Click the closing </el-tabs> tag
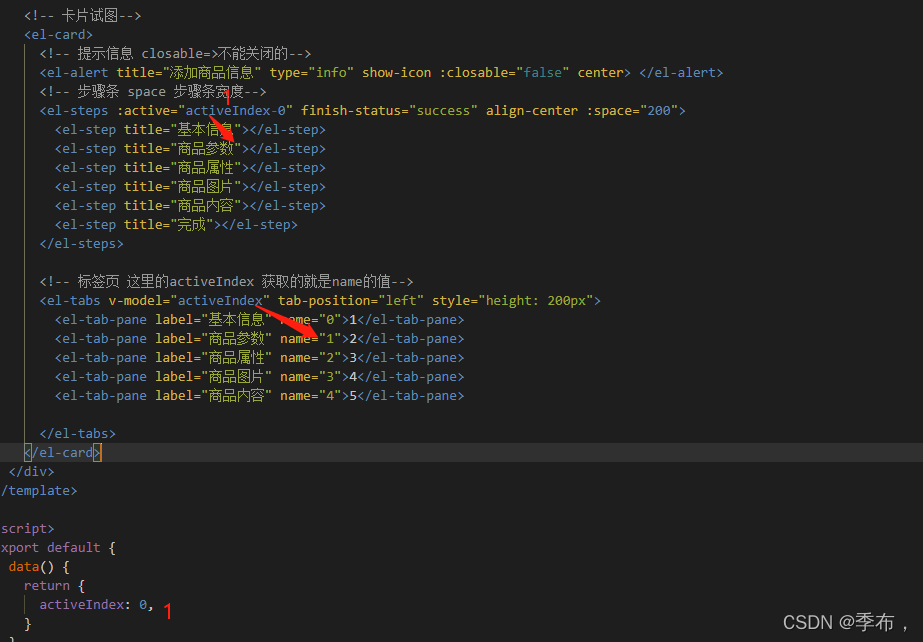This screenshot has width=923, height=642. click(x=78, y=434)
